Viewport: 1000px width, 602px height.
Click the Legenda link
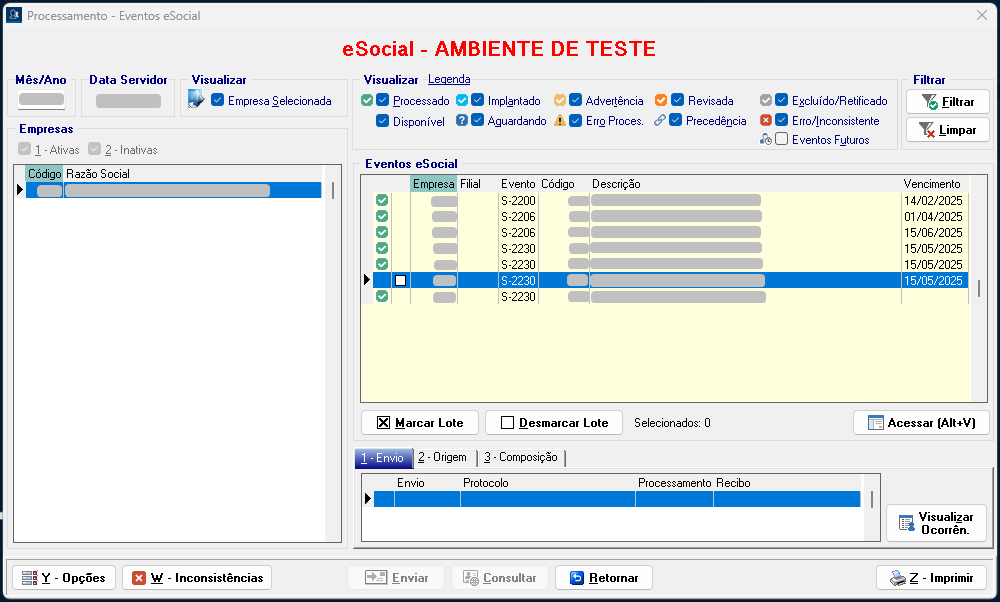tap(449, 80)
